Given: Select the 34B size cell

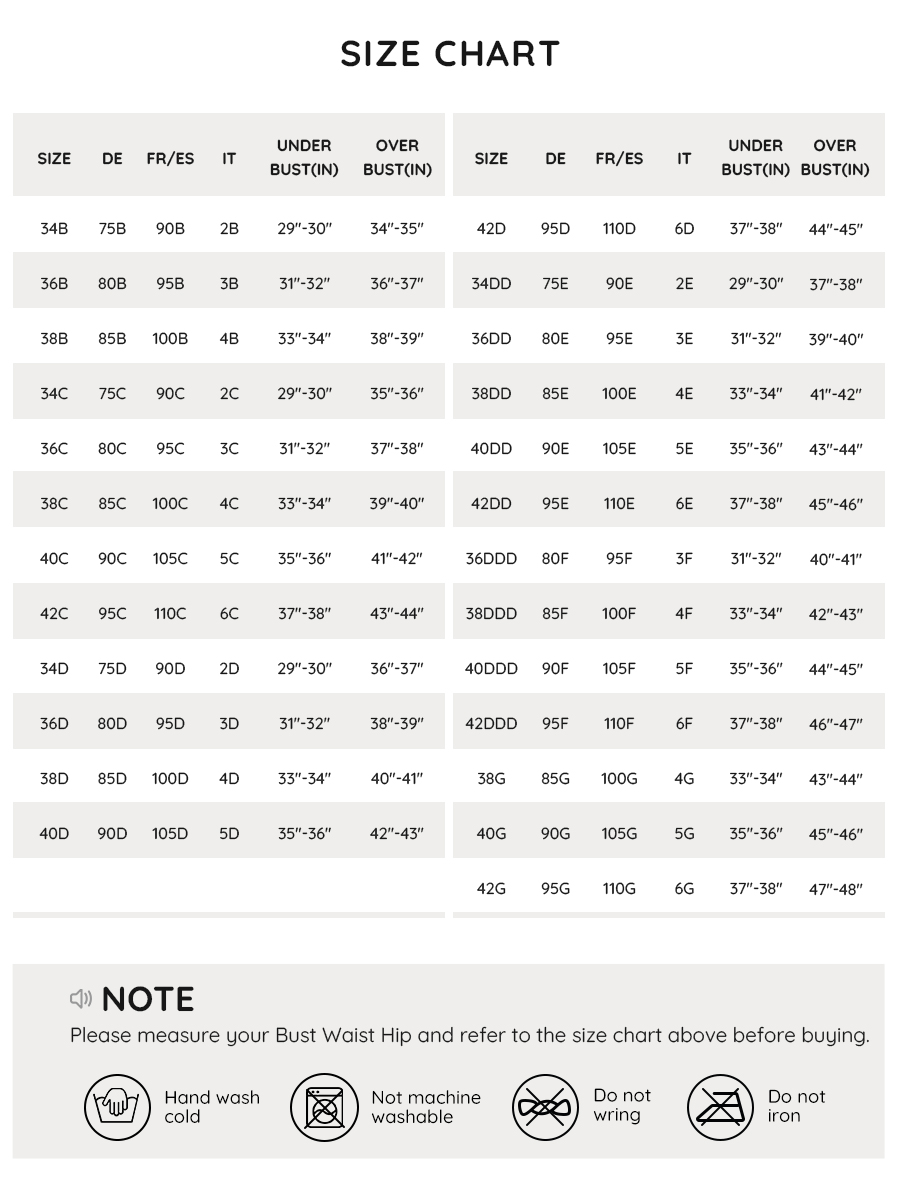Looking at the screenshot, I should coord(54,228).
